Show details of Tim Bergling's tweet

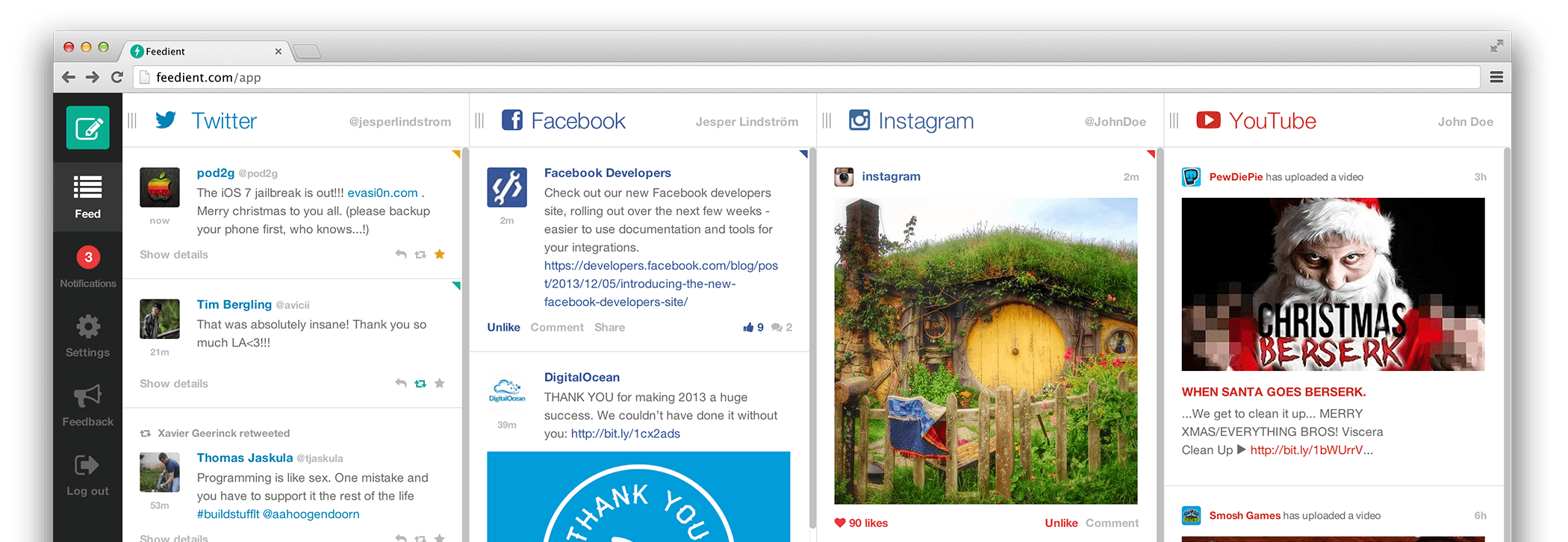174,384
